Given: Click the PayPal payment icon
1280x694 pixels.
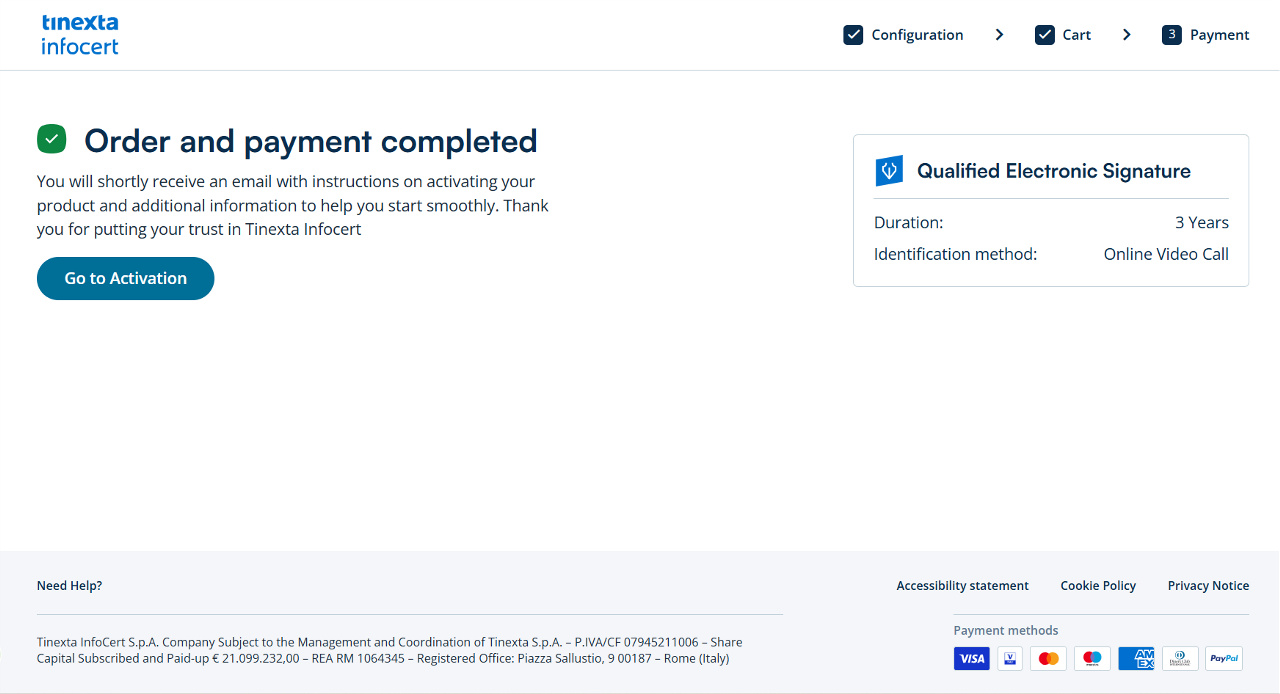Looking at the screenshot, I should (x=1224, y=658).
